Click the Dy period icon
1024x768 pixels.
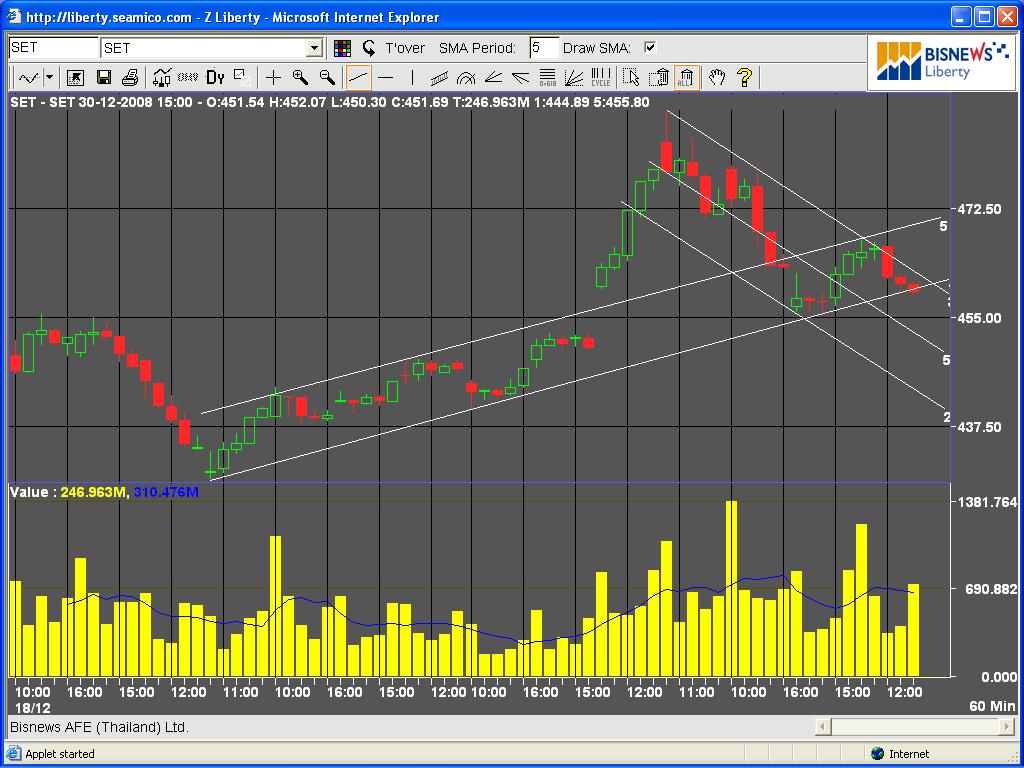point(215,78)
